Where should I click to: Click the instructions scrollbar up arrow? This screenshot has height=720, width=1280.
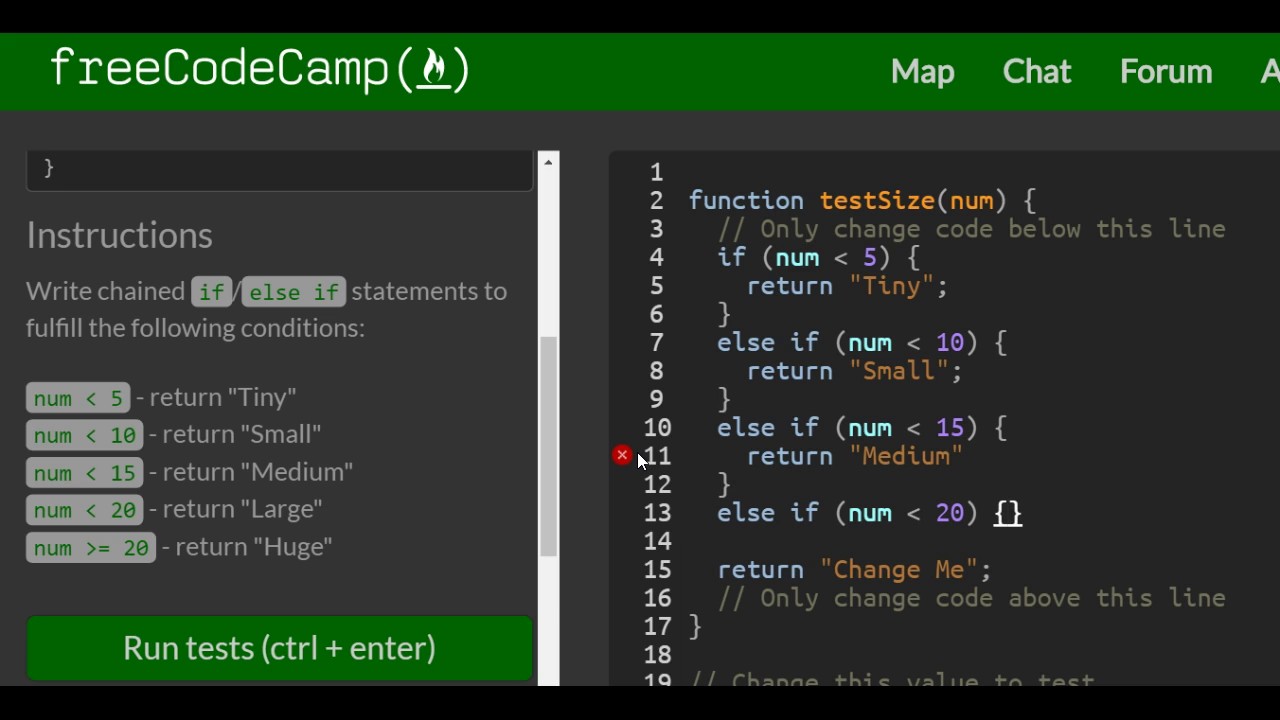coord(548,162)
